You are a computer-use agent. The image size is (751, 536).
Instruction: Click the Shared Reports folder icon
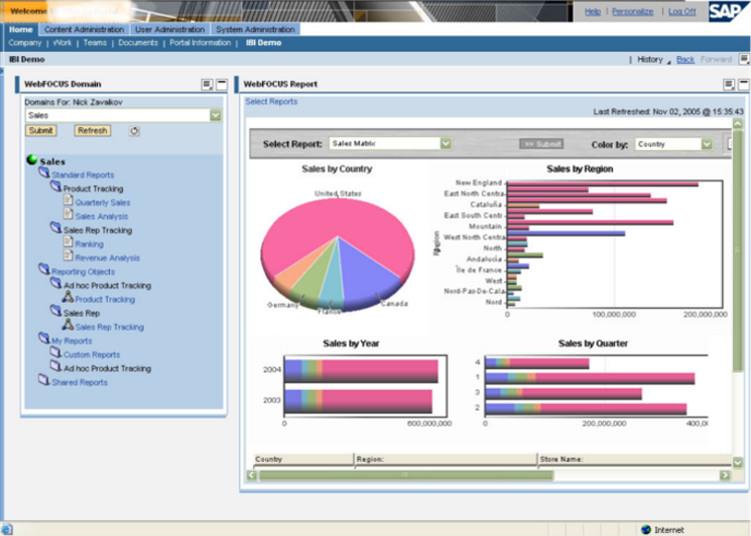pyautogui.click(x=44, y=380)
